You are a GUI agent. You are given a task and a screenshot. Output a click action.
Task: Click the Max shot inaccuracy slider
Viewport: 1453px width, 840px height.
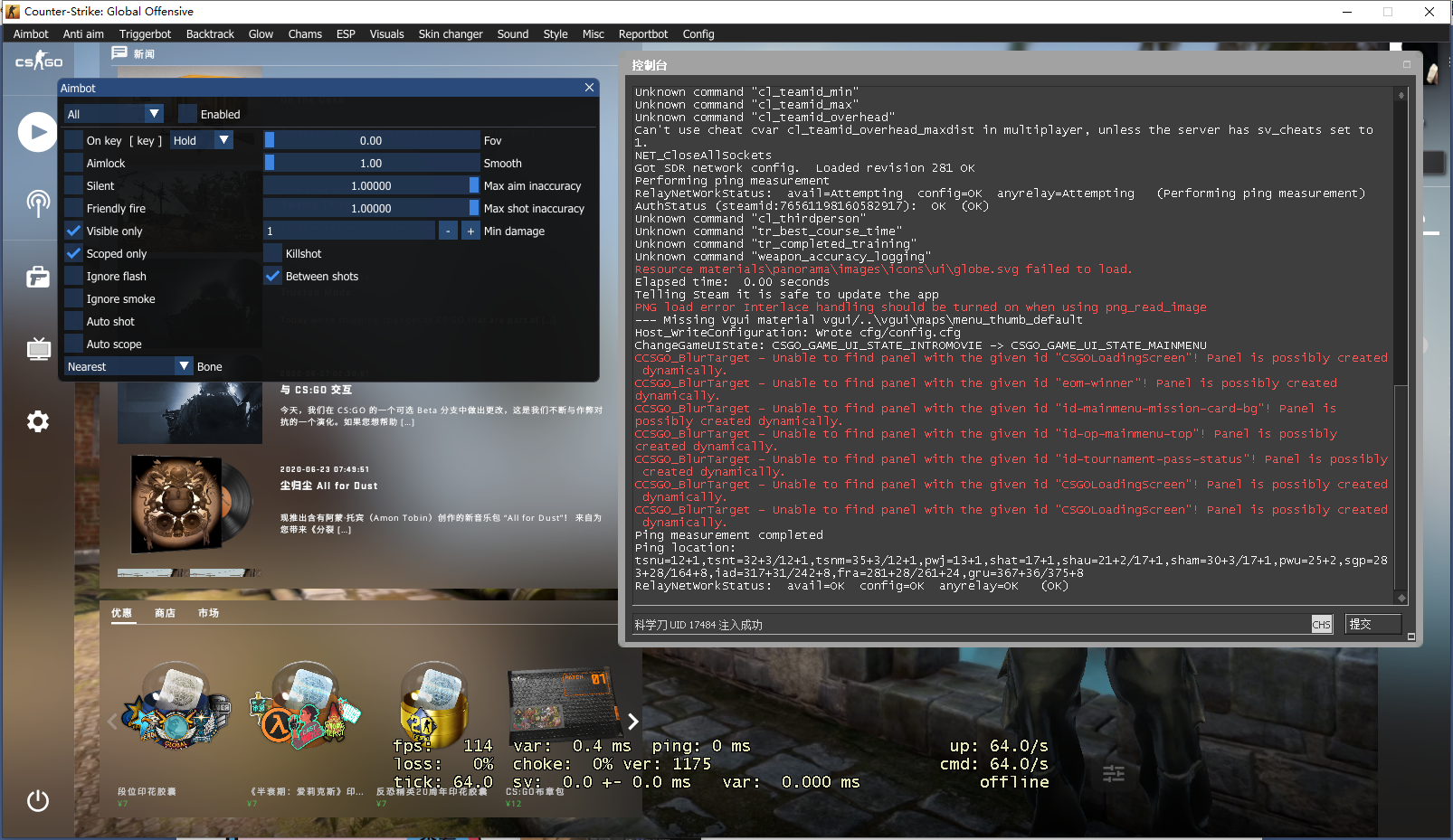click(372, 208)
